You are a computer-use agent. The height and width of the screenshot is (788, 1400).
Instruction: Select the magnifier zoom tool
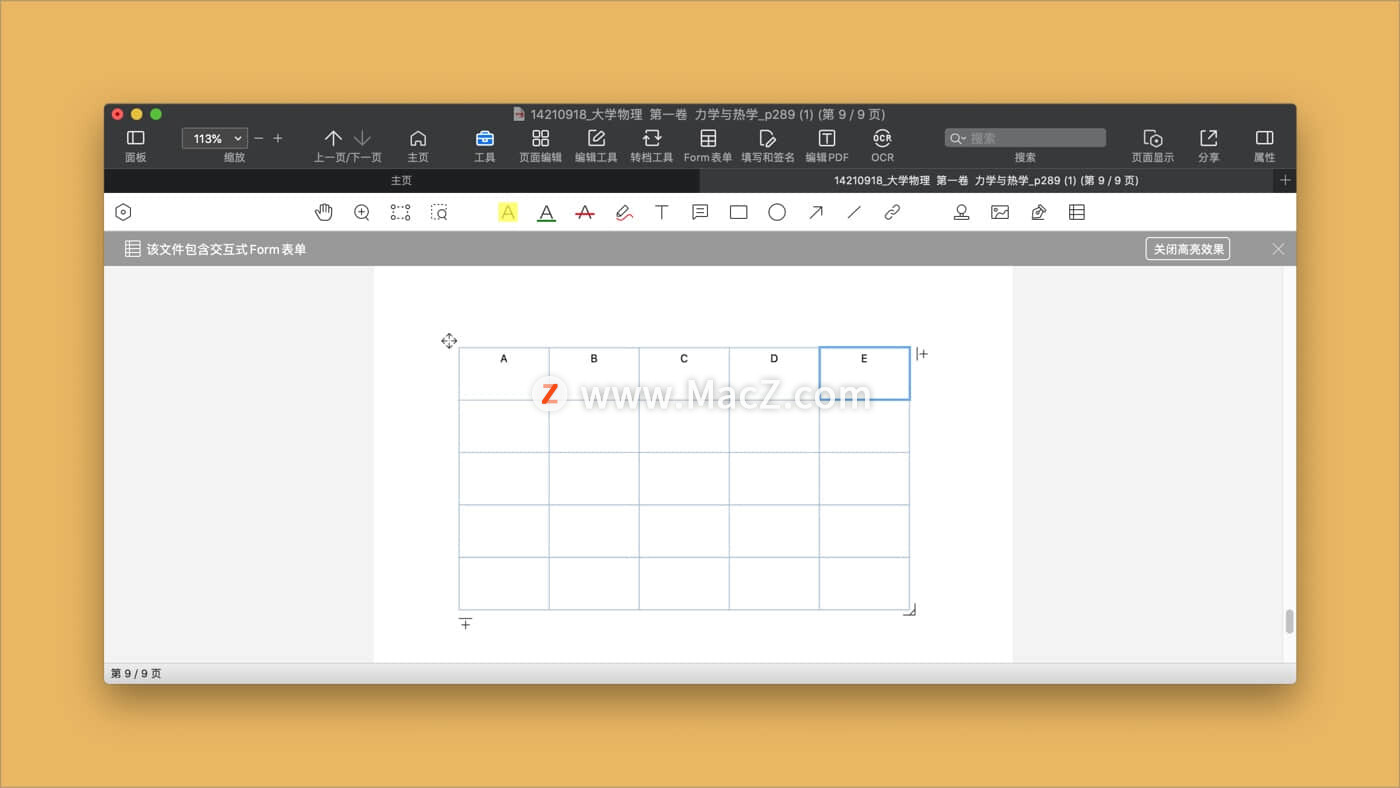click(x=362, y=212)
